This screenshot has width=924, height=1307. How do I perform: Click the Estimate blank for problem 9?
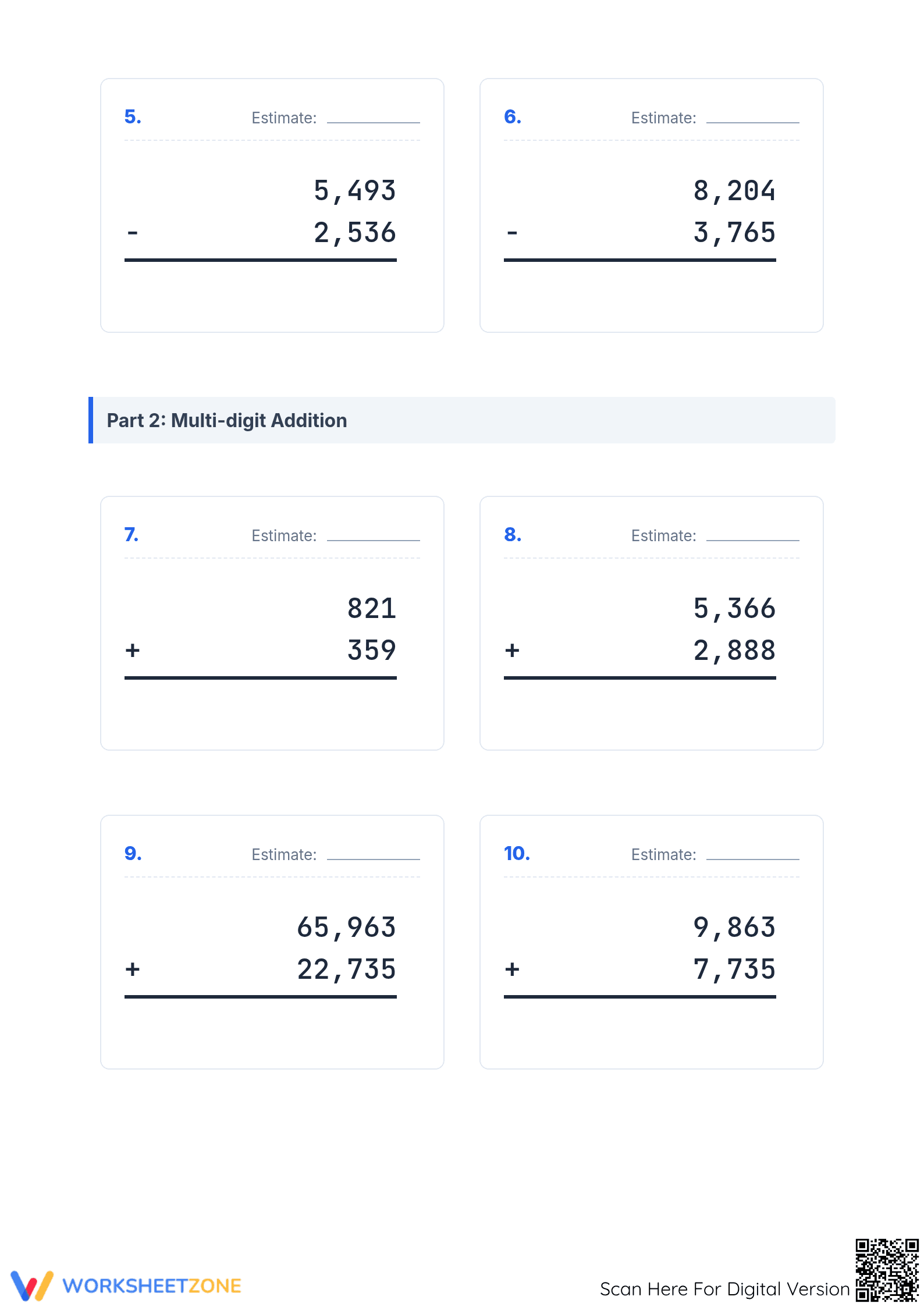pyautogui.click(x=374, y=854)
